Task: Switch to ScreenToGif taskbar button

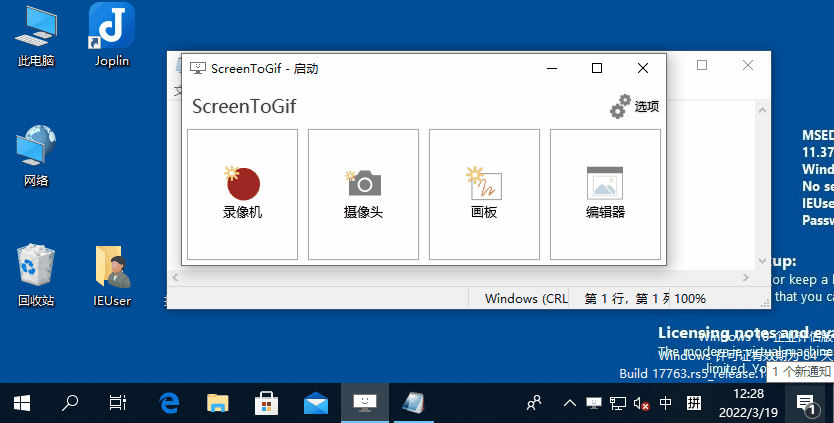Action: (365, 403)
